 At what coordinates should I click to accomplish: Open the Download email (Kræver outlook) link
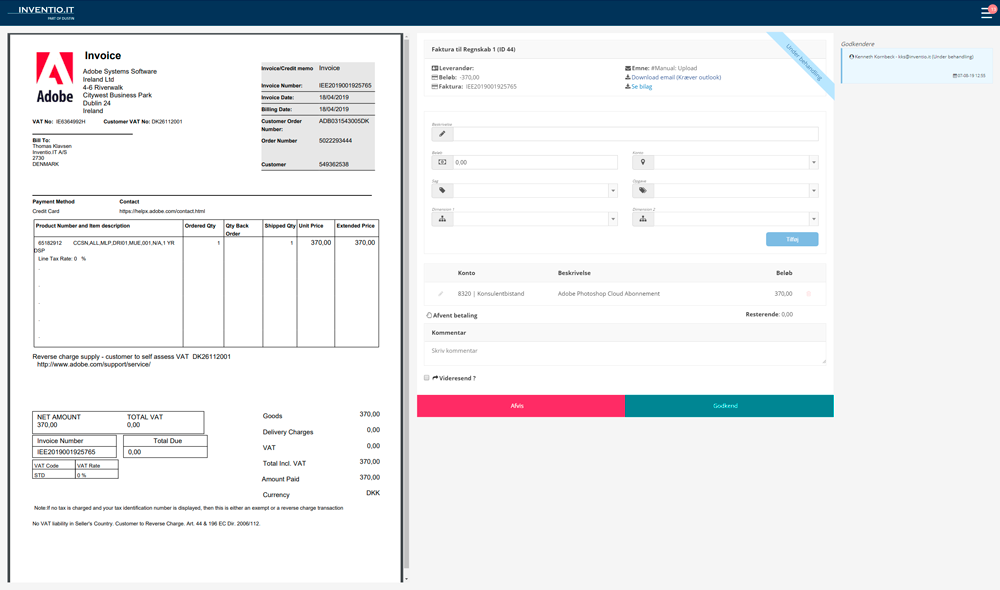click(x=676, y=77)
